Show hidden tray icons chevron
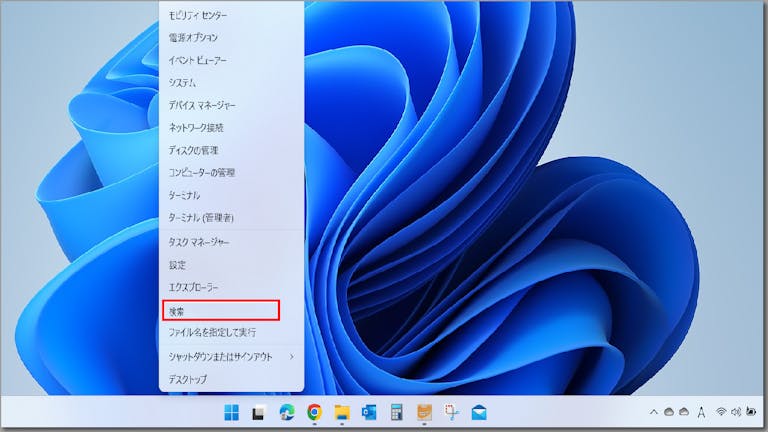768x432 pixels. (x=653, y=412)
